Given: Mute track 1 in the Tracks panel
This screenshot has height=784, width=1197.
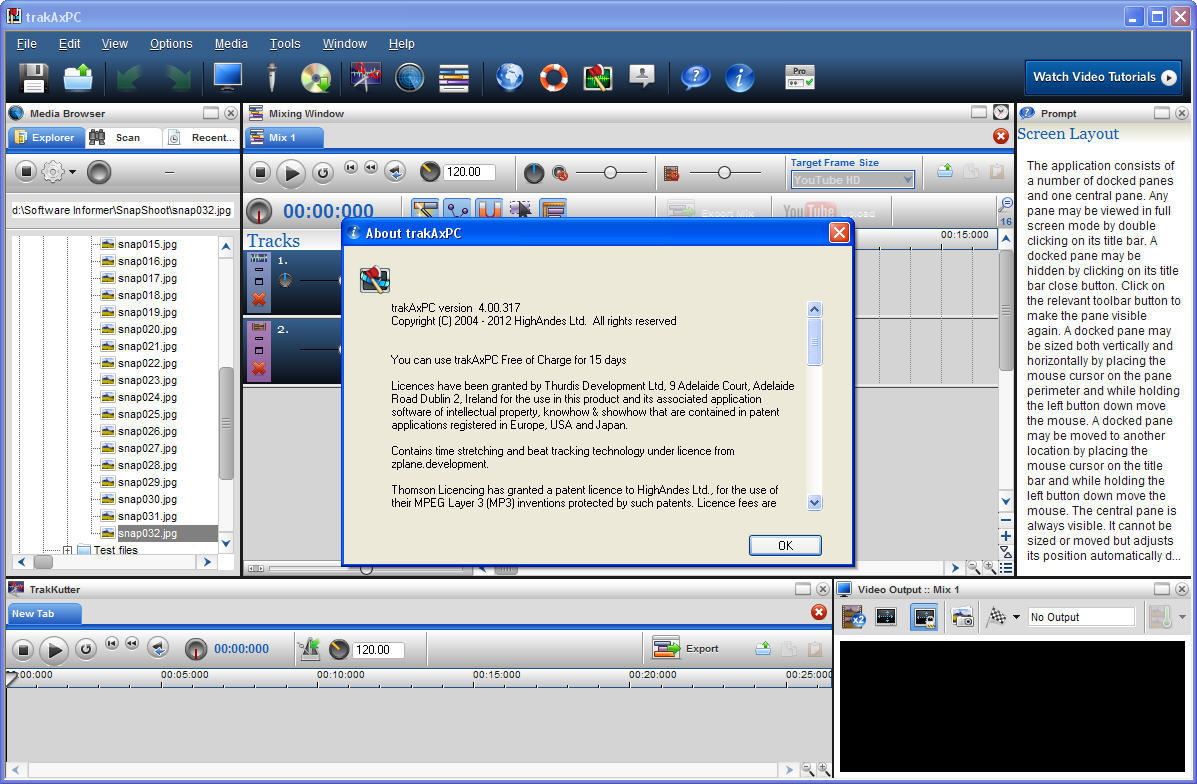Looking at the screenshot, I should (259, 269).
